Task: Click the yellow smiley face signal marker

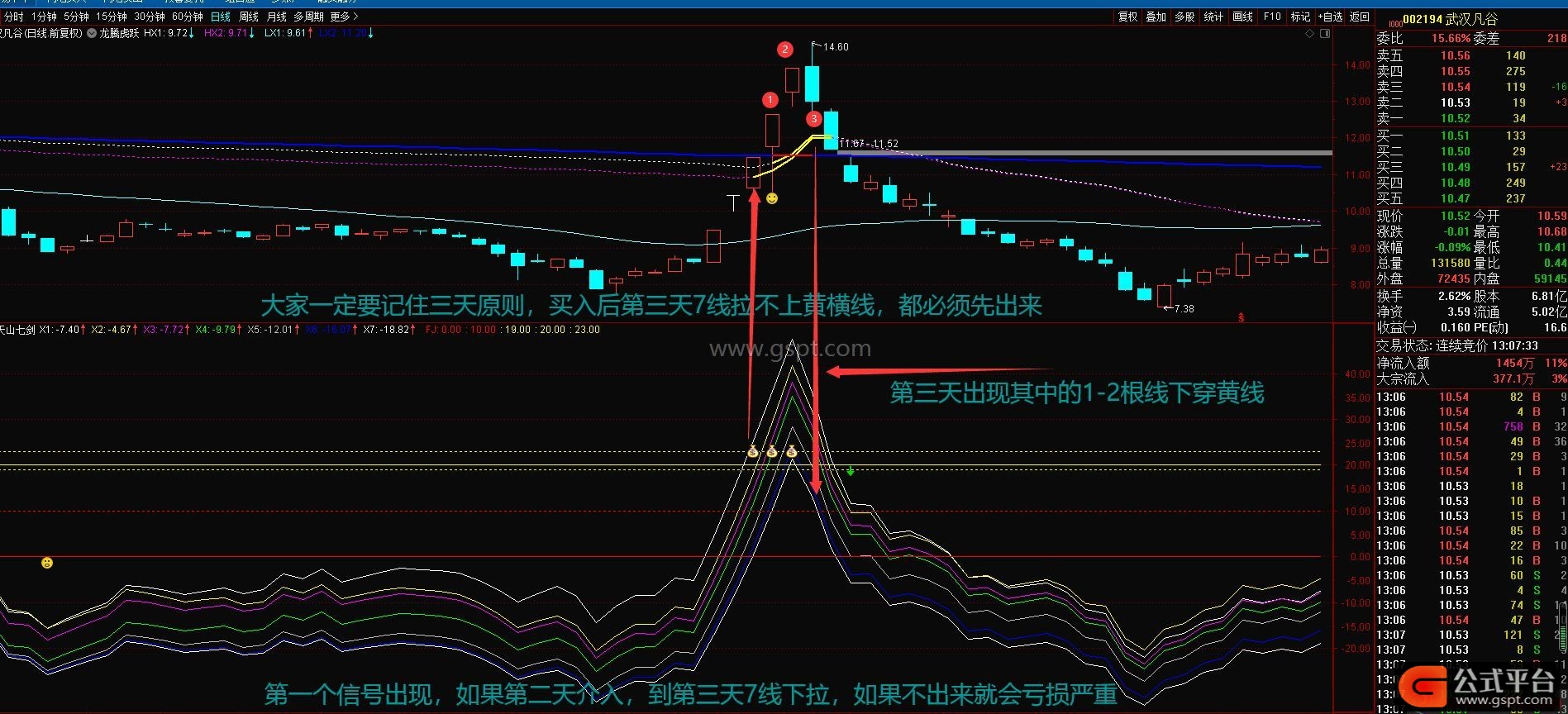Action: tap(772, 198)
